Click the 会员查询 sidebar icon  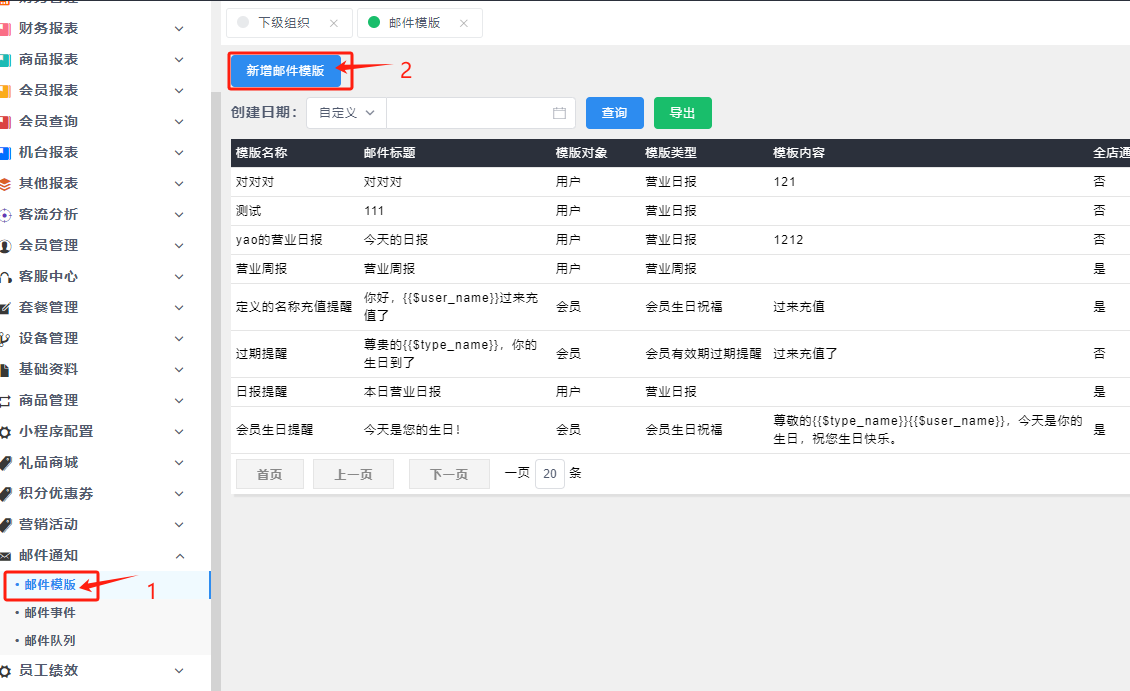5,122
